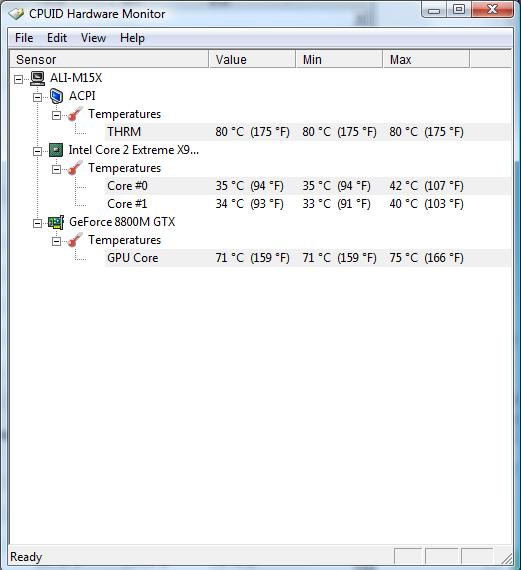Click the ALI-M15X computer icon
521x570 pixels.
pos(37,78)
